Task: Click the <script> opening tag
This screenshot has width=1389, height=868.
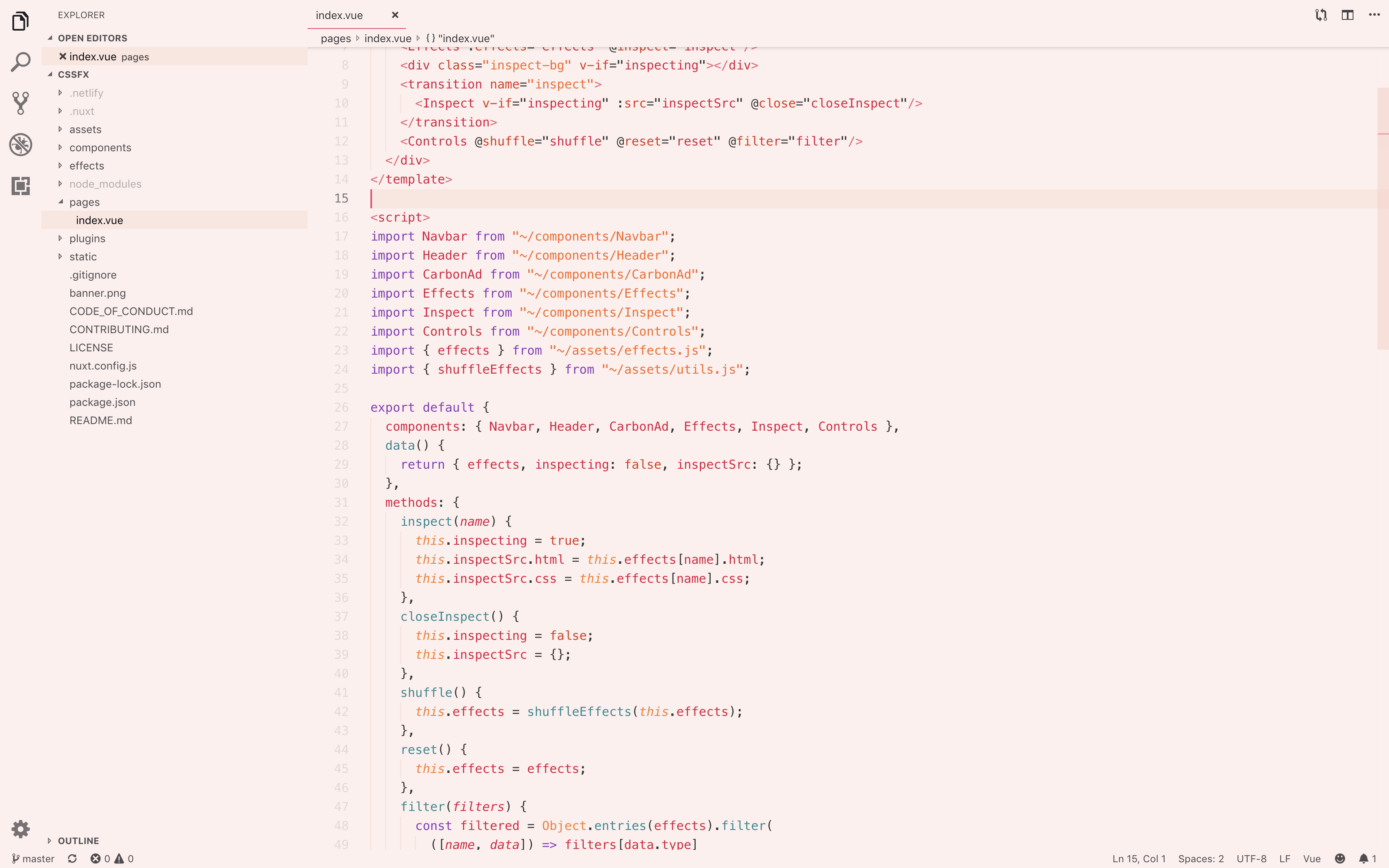Action: (400, 217)
